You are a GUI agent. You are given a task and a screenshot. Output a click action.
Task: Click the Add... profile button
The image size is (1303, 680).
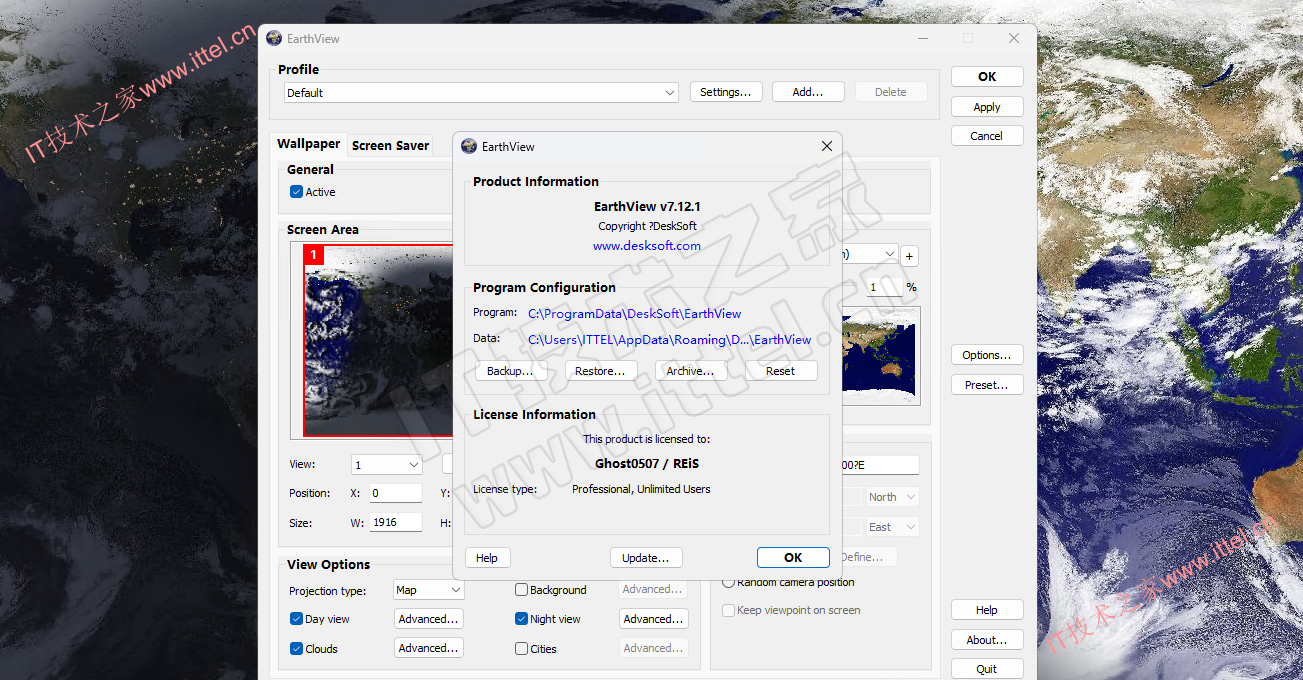(x=808, y=92)
